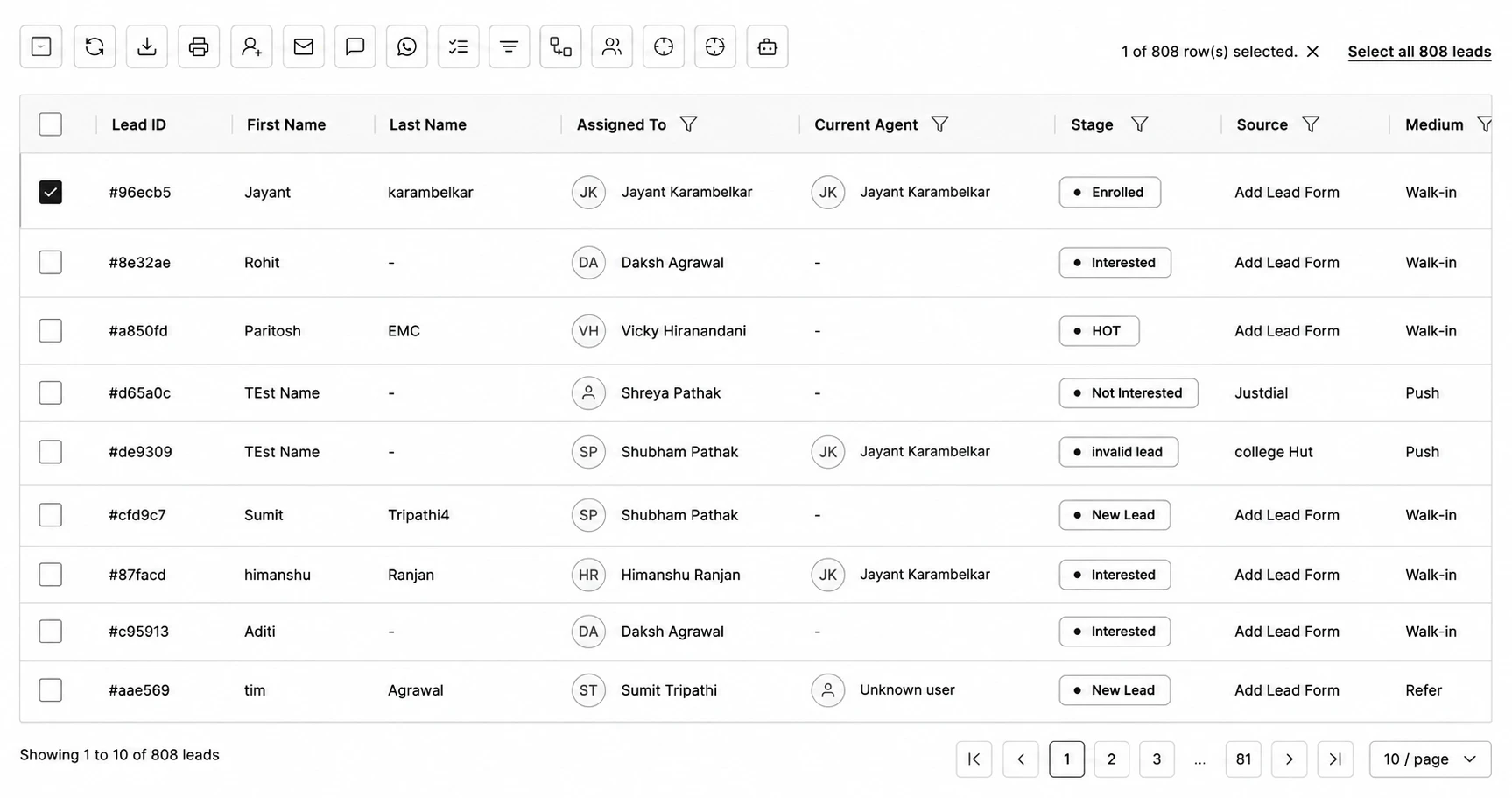This screenshot has height=798, width=1512.
Task: Click the HOT stage badge
Action: click(x=1099, y=331)
